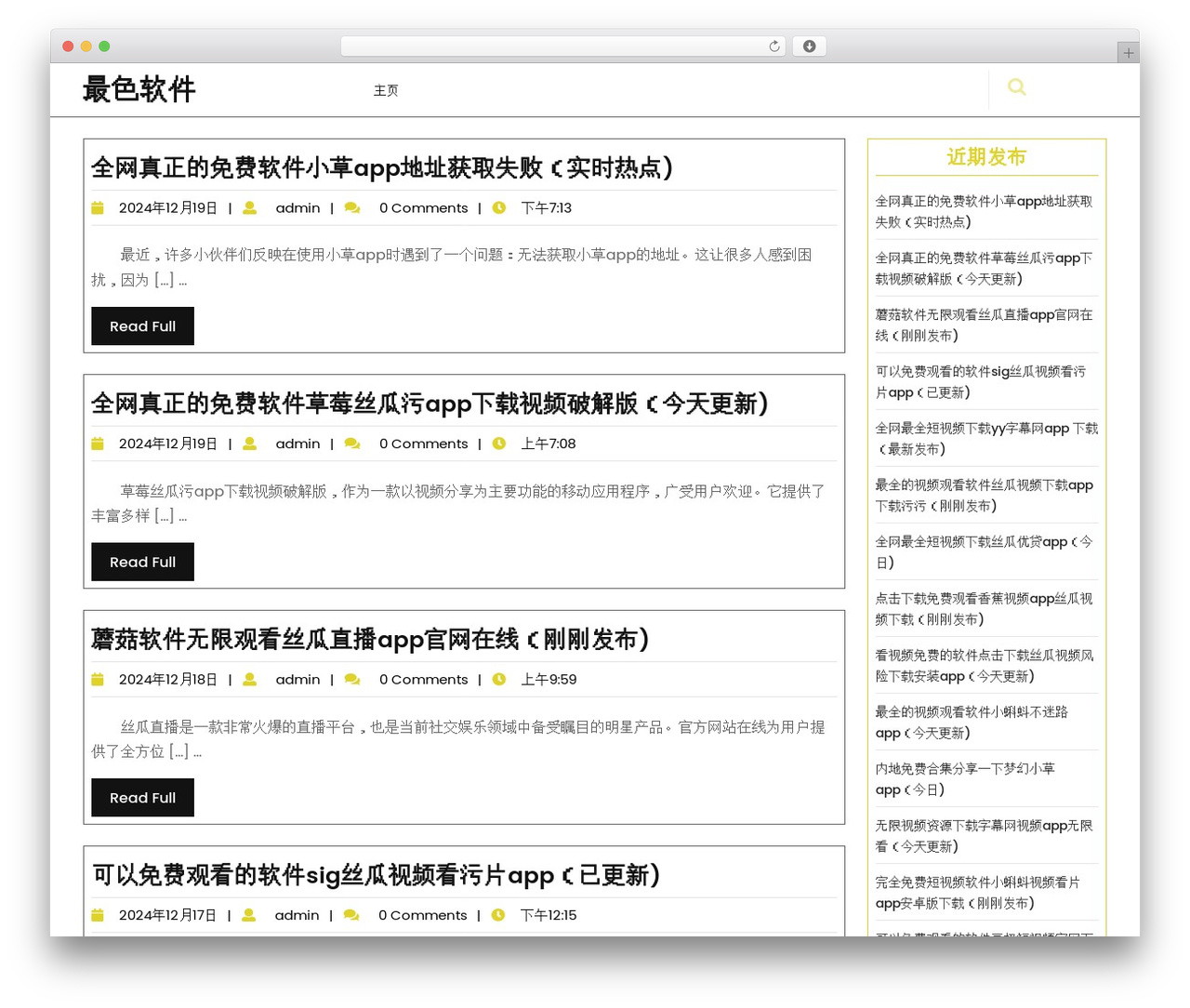1190x1008 pixels.
Task: Click Read Full under 草莓丝瓜污app post
Action: (x=142, y=562)
